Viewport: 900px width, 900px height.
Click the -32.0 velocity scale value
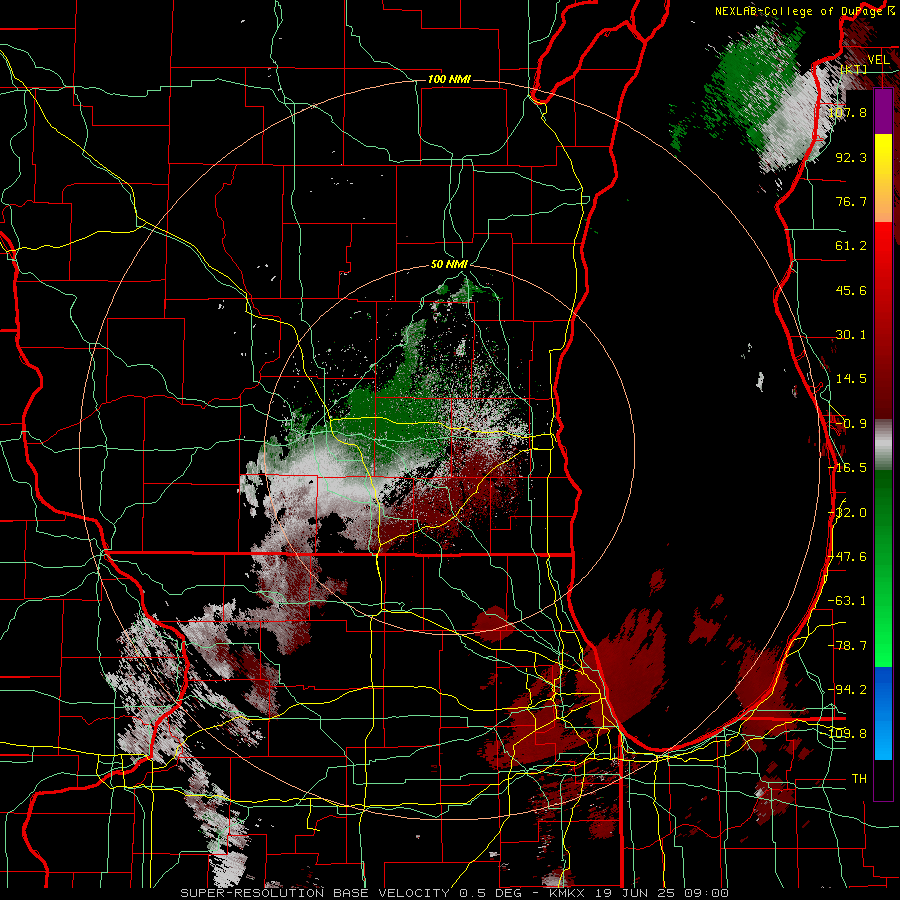pos(847,513)
